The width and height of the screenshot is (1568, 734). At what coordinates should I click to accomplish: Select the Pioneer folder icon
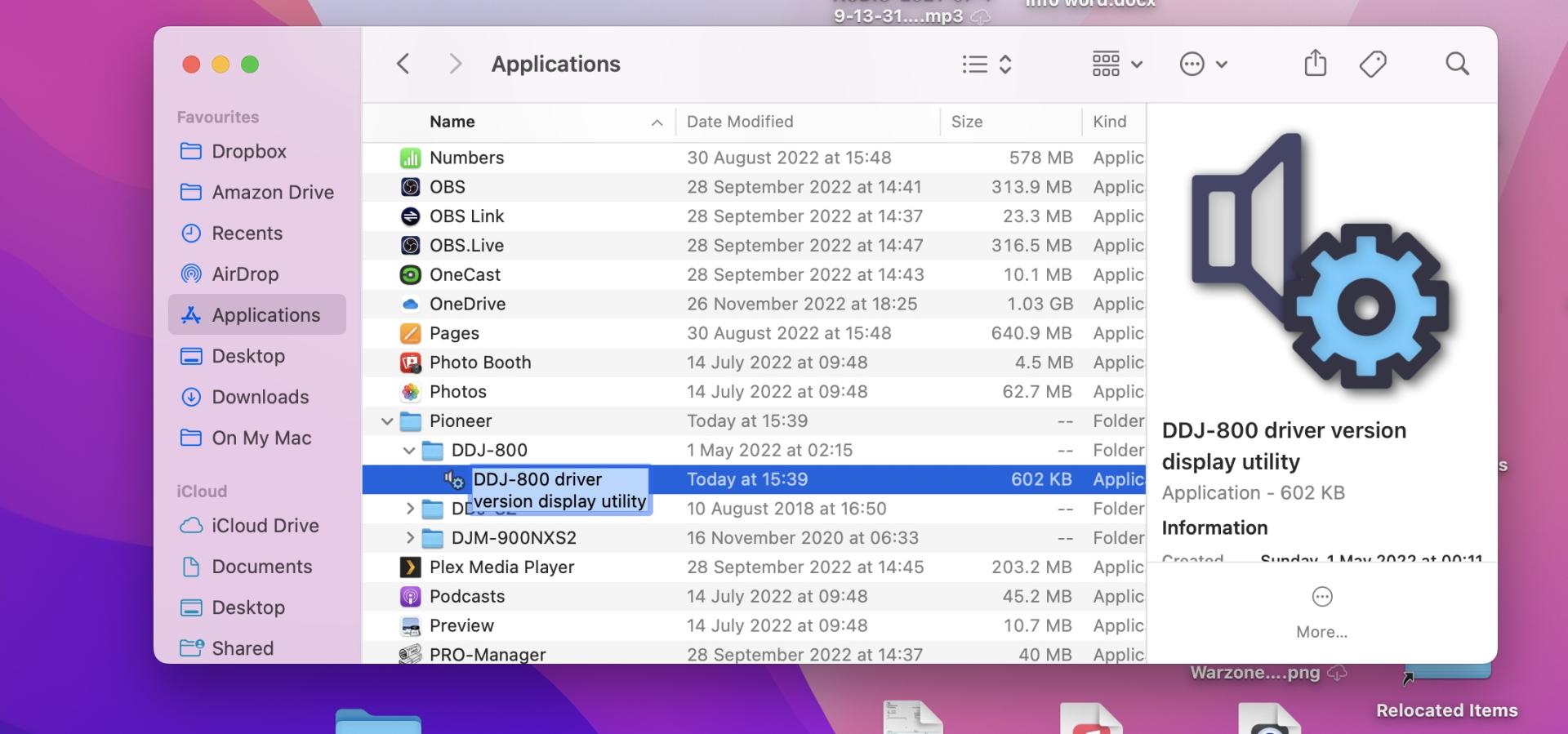point(410,421)
